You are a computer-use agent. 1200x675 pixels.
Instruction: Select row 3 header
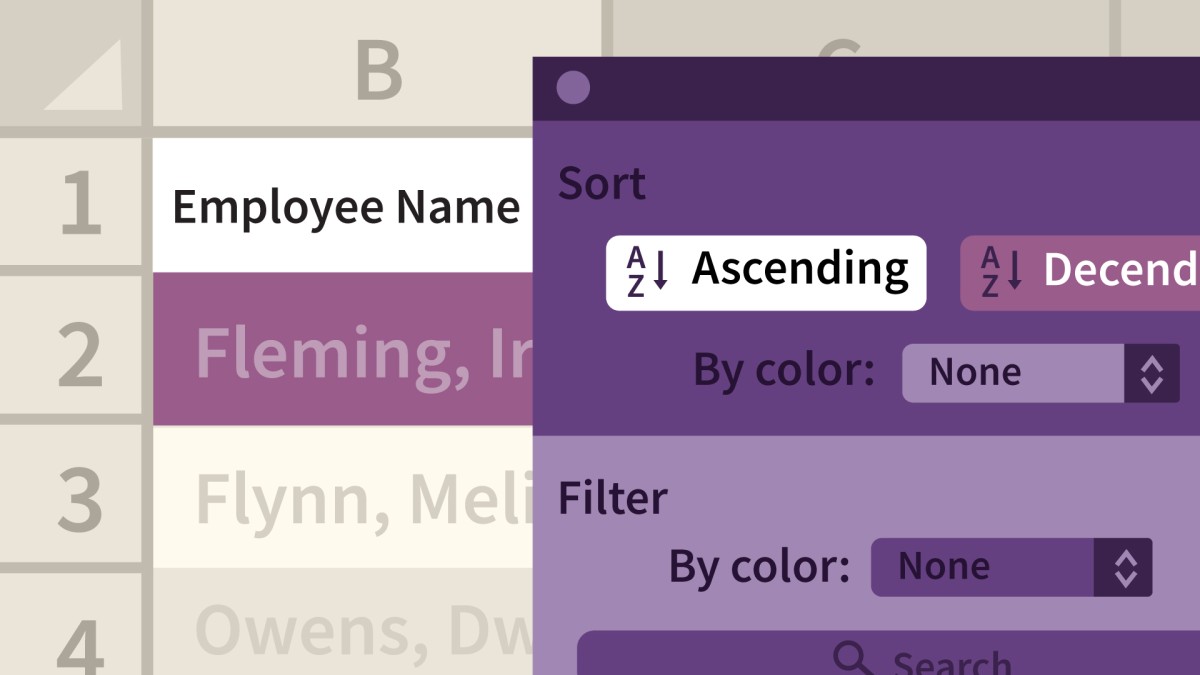tap(78, 498)
